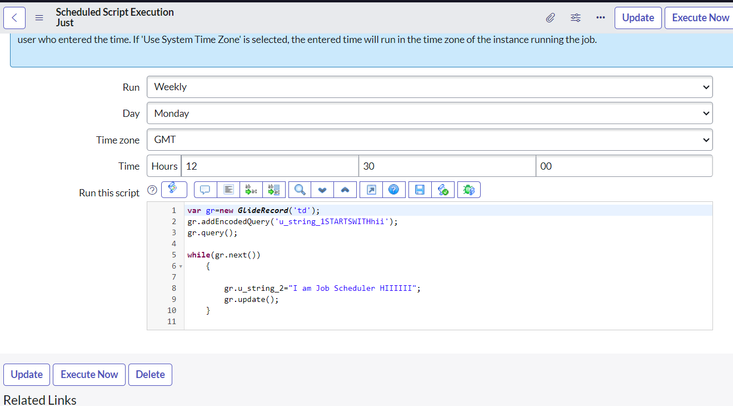Click find previous up-arrow icon
Screen dimensions: 733x406
tap(345, 189)
